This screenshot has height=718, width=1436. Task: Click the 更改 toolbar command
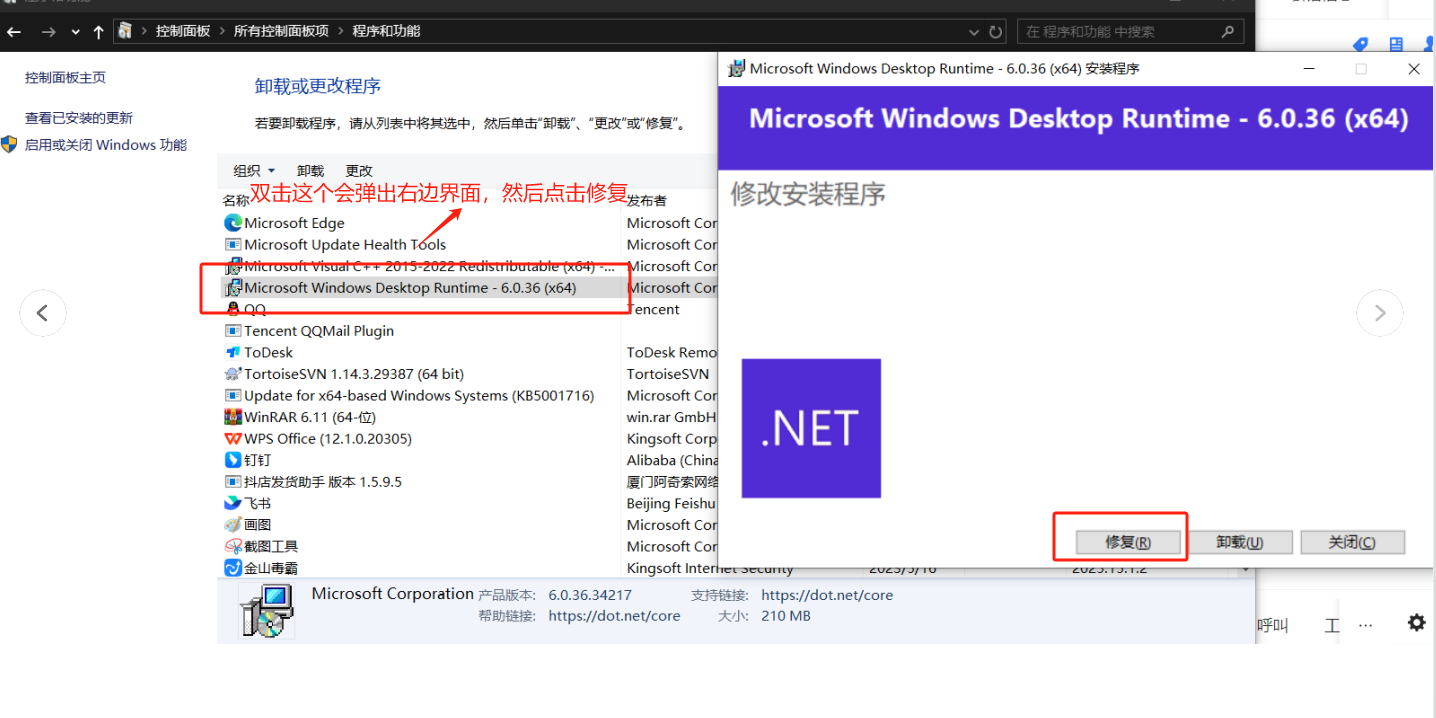(359, 171)
